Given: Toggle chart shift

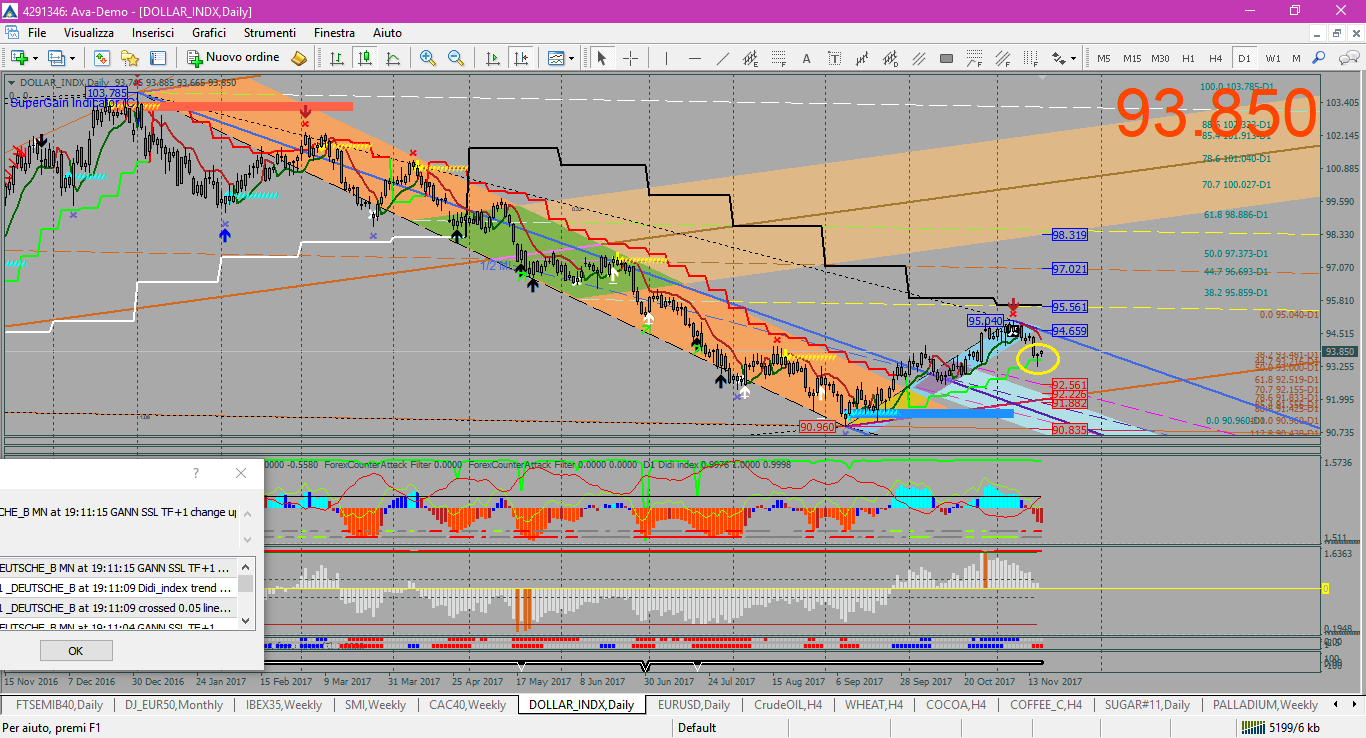Looking at the screenshot, I should [520, 58].
